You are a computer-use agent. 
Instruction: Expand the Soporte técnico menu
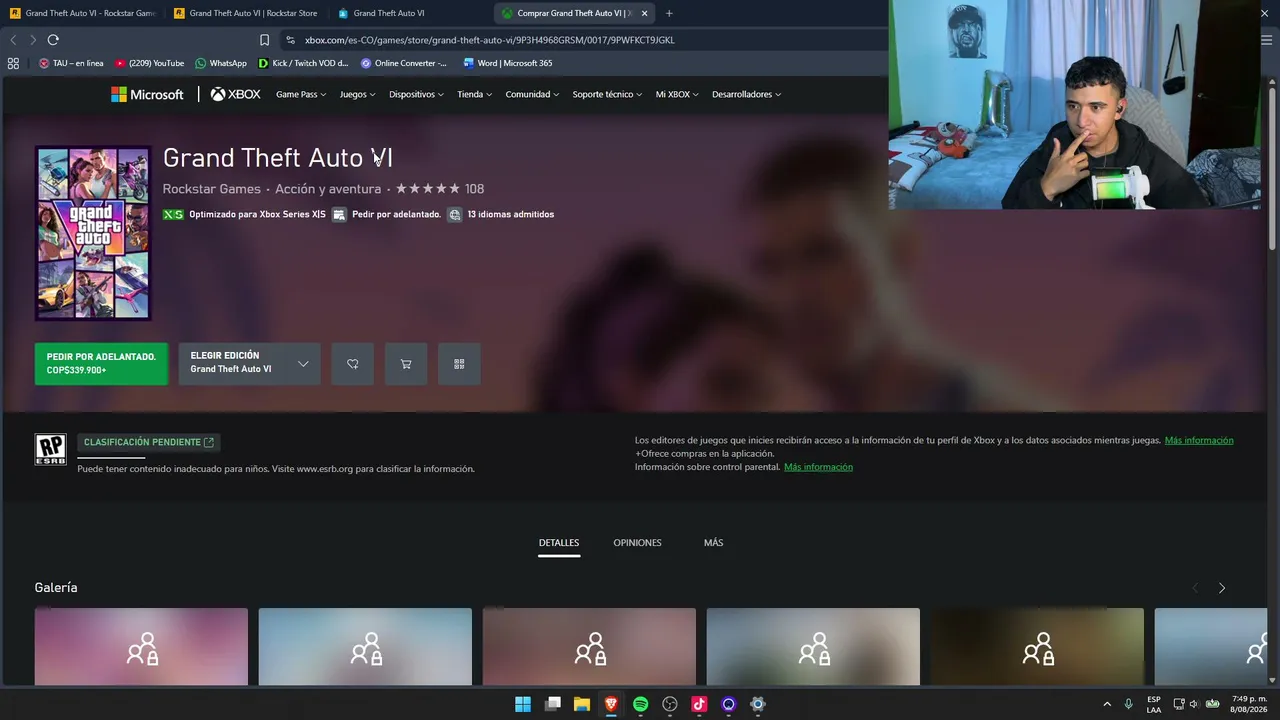[607, 94]
